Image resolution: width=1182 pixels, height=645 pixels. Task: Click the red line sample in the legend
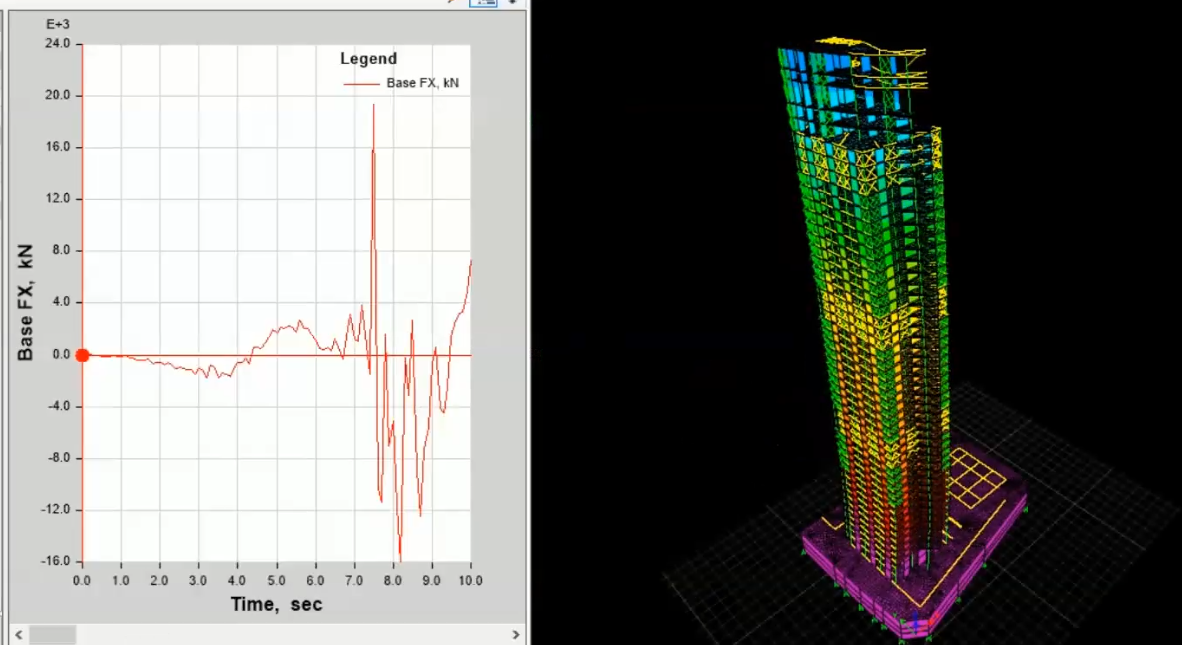362,84
